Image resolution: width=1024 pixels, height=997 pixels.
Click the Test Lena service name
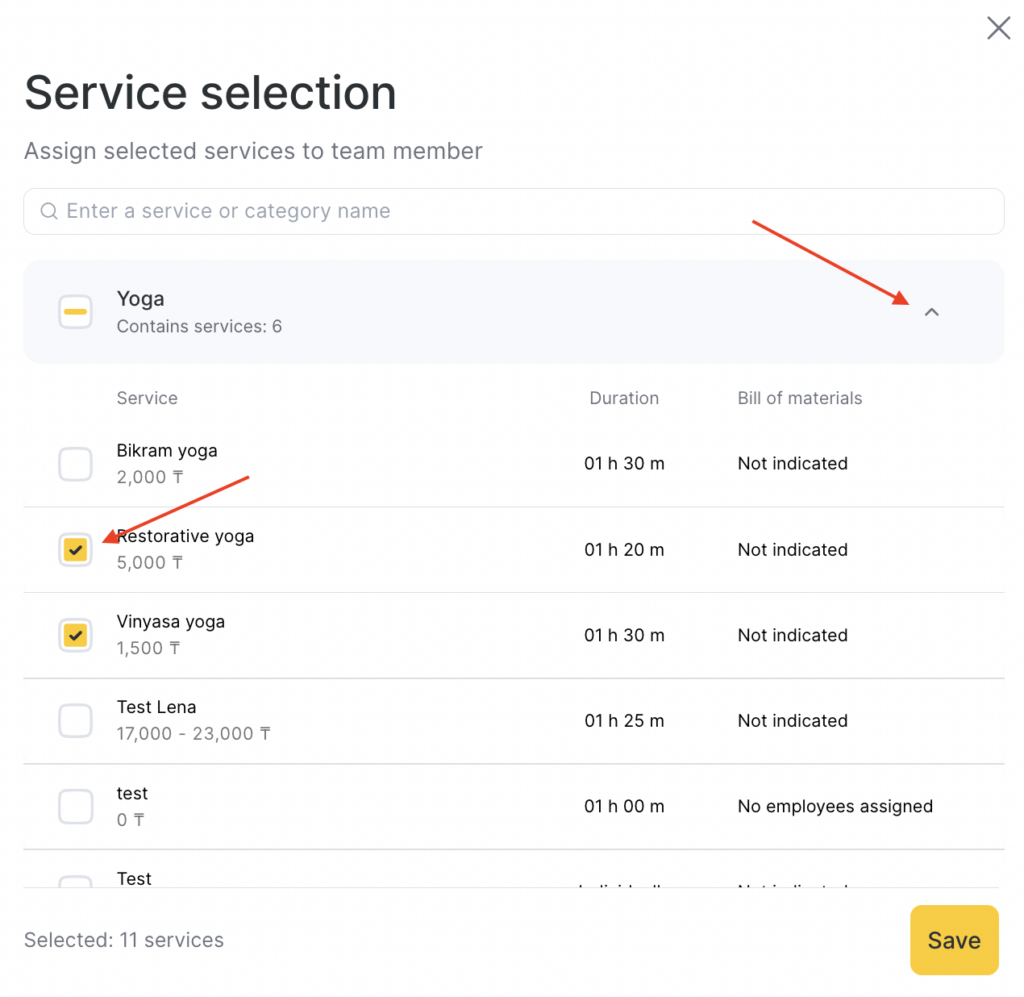156,707
